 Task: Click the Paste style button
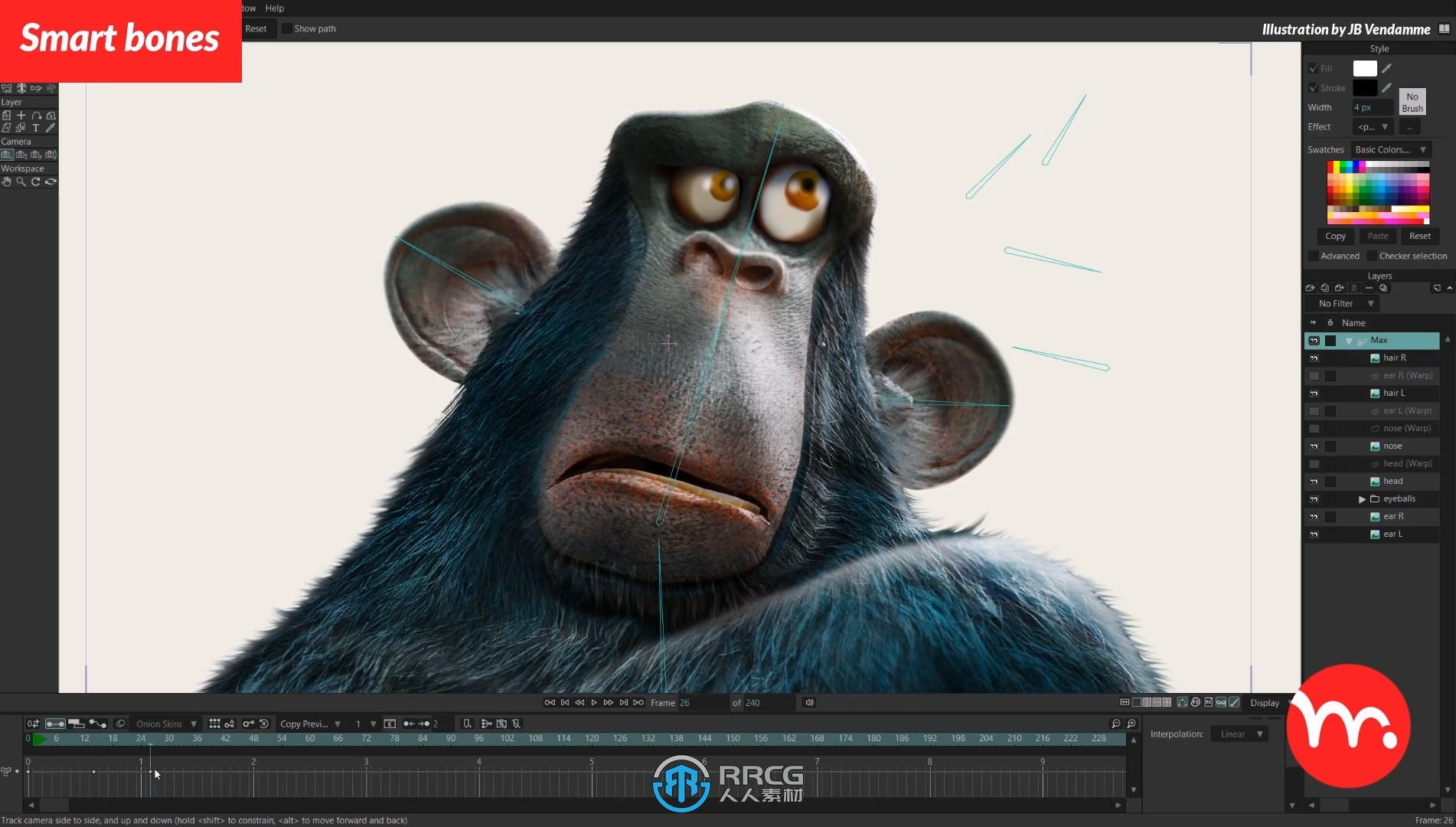coord(1378,236)
